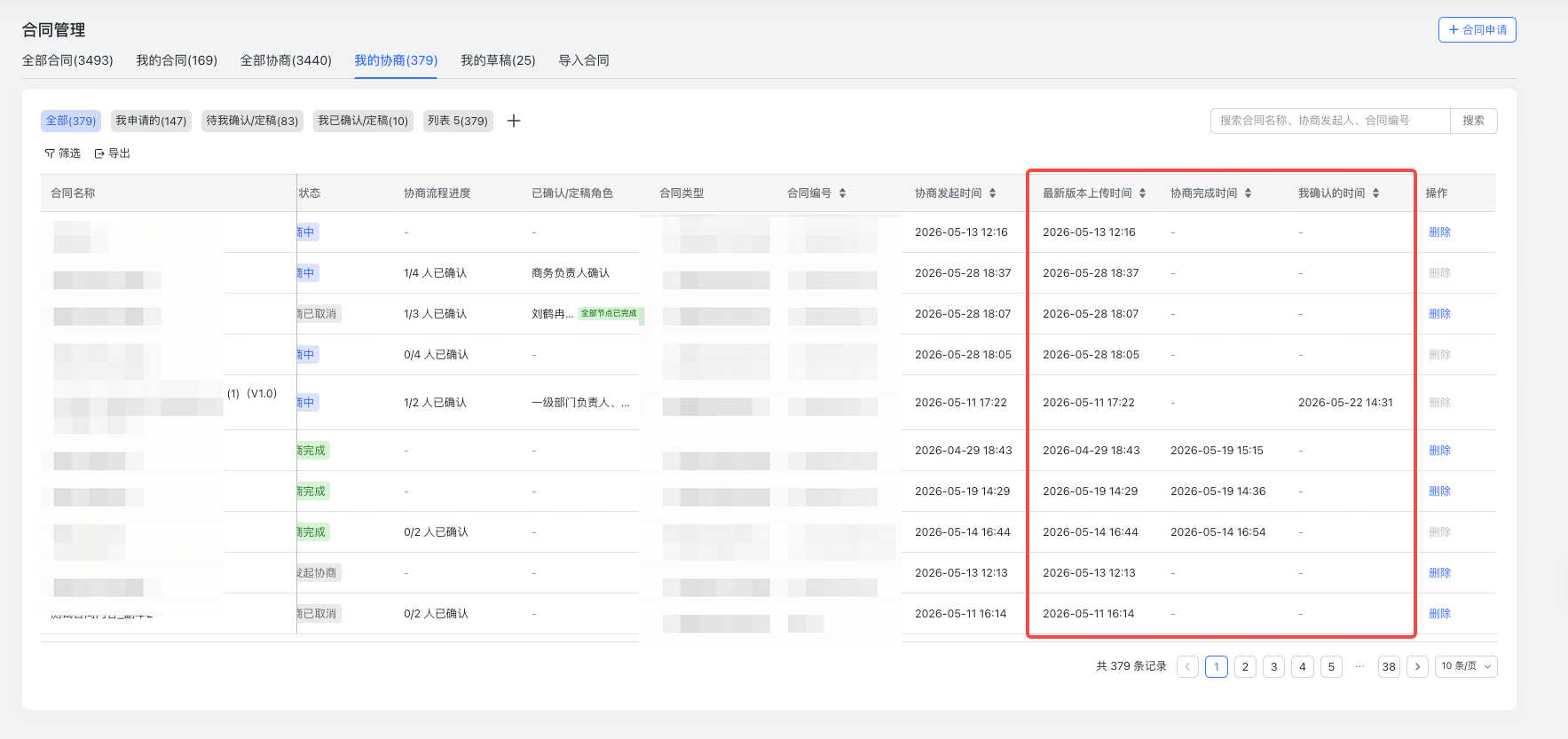1568x739 pixels.
Task: Open the 10 条/页 page size dropdown
Action: pyautogui.click(x=1466, y=666)
